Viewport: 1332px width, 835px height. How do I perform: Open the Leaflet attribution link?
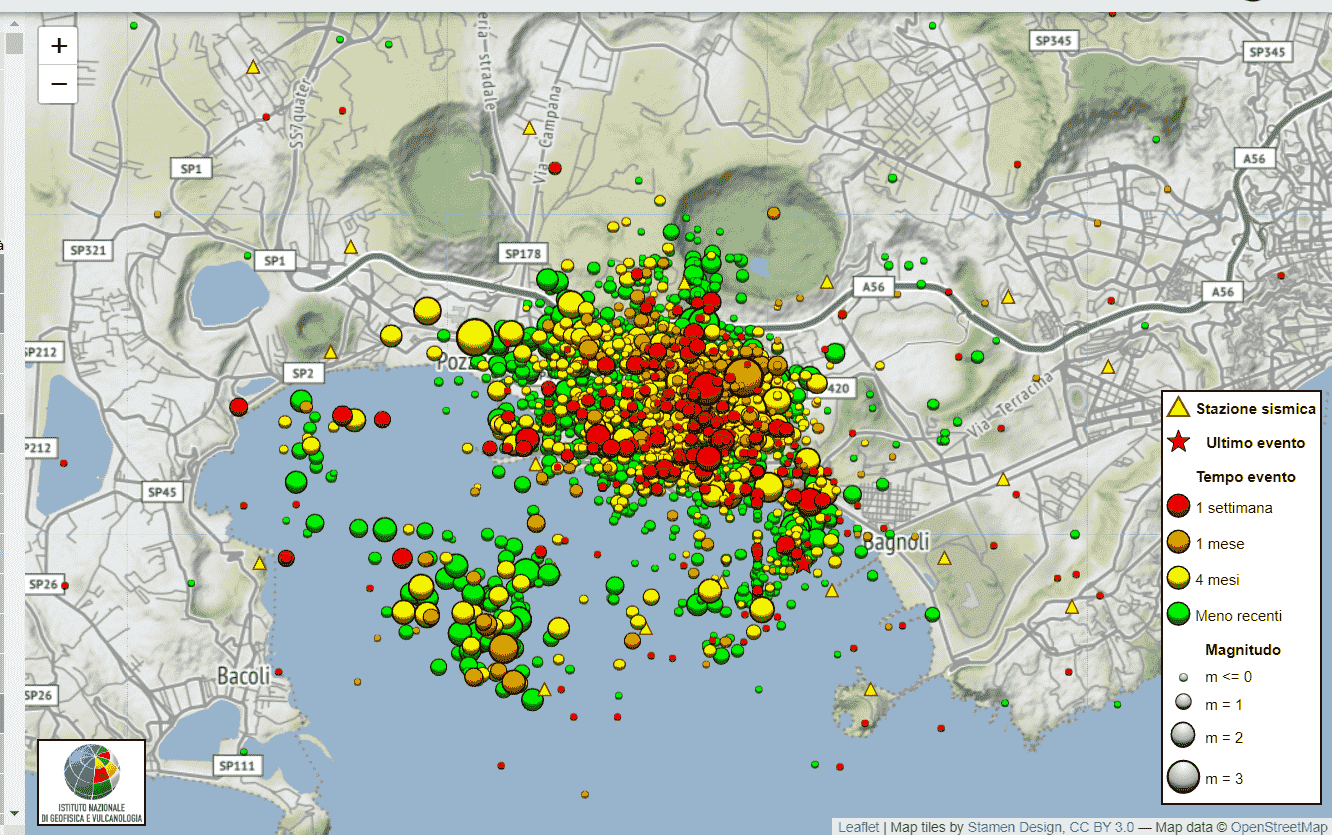coord(858,827)
